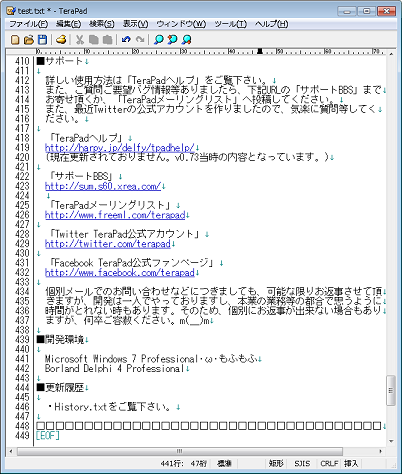Open the ヘルプ(H) menu
Image resolution: width=402 pixels, height=474 pixels.
tap(271, 24)
